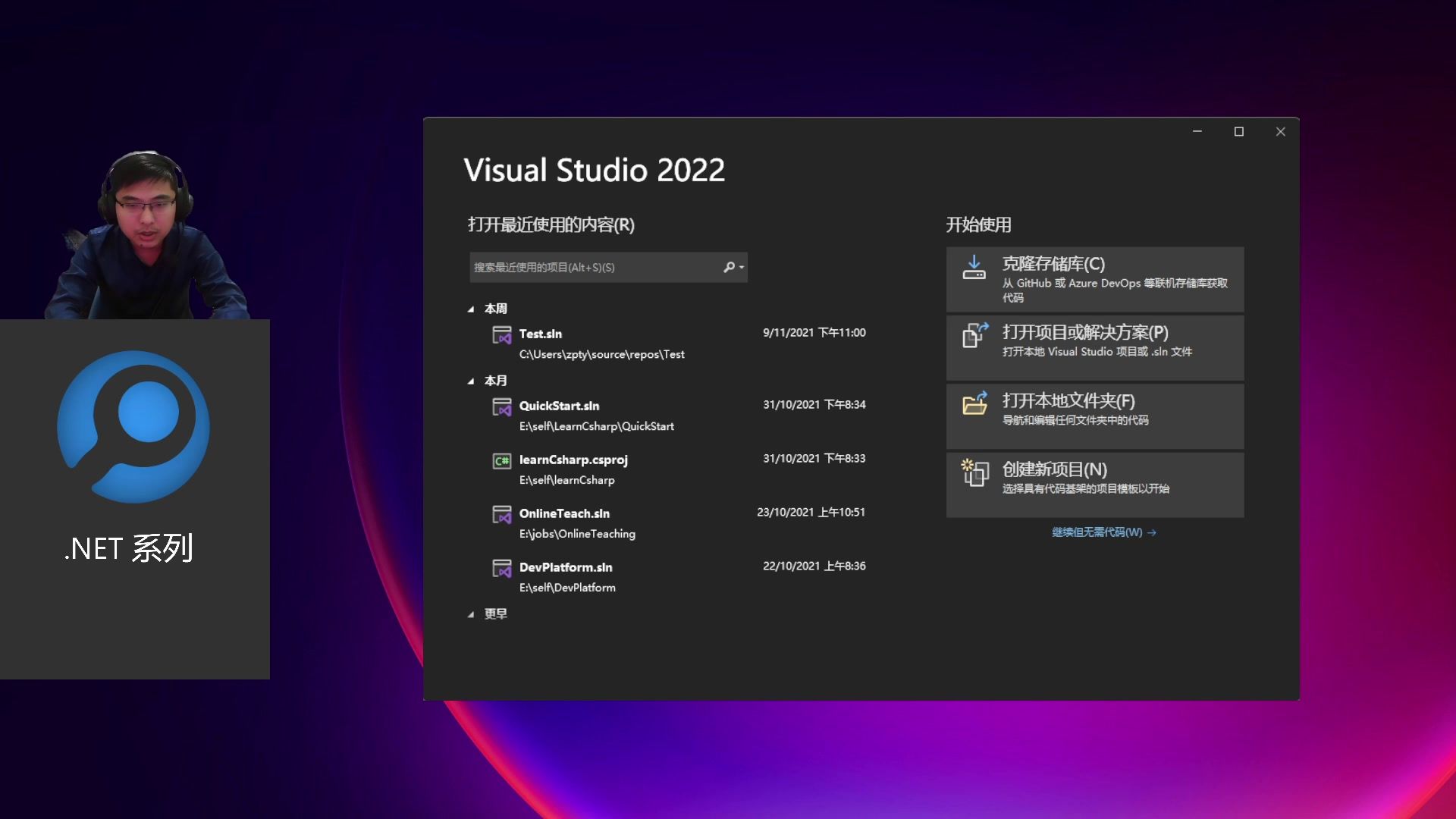Click the DevPlatform.sln solution icon

pos(502,568)
